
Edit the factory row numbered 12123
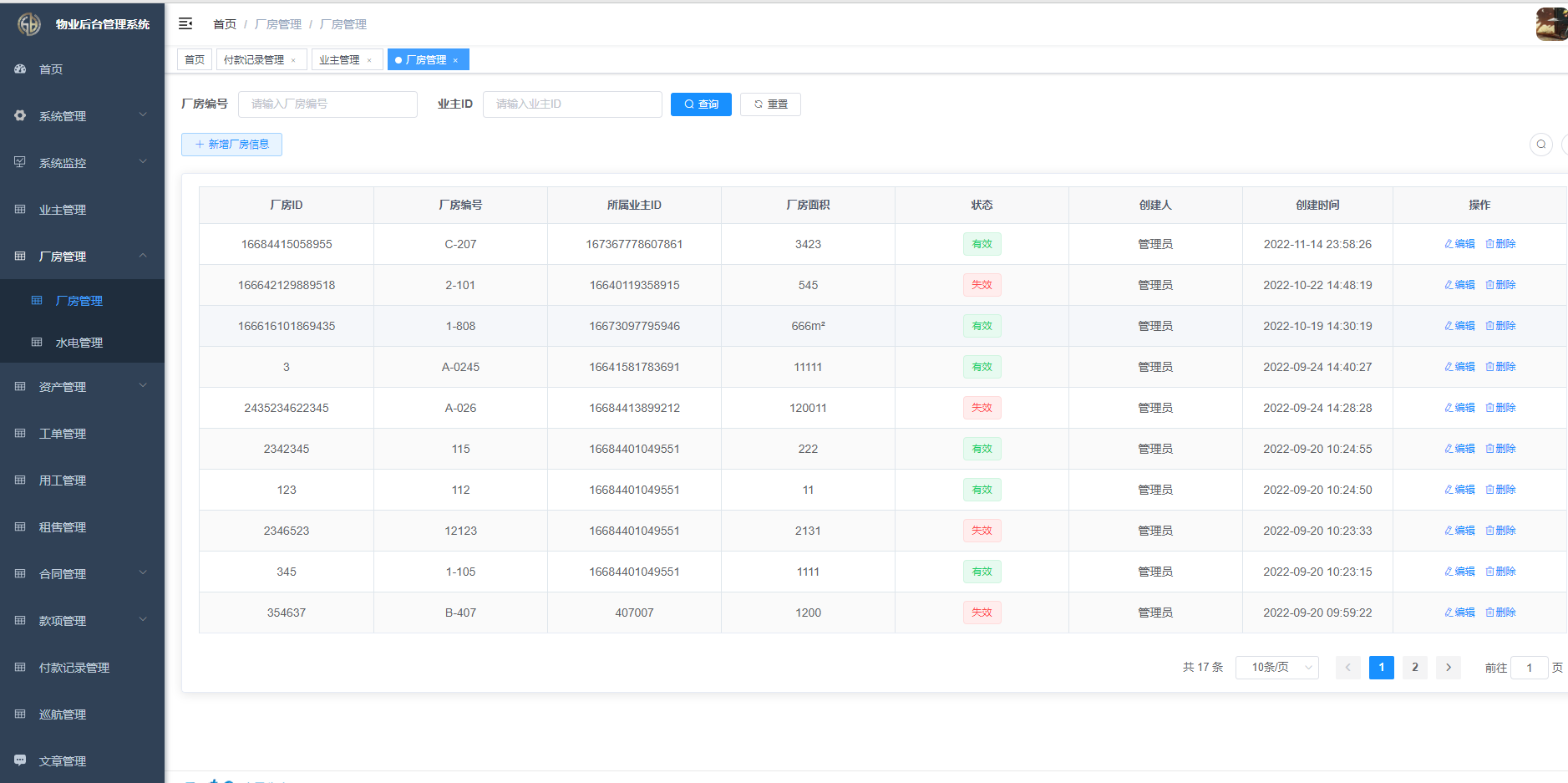click(x=1459, y=531)
